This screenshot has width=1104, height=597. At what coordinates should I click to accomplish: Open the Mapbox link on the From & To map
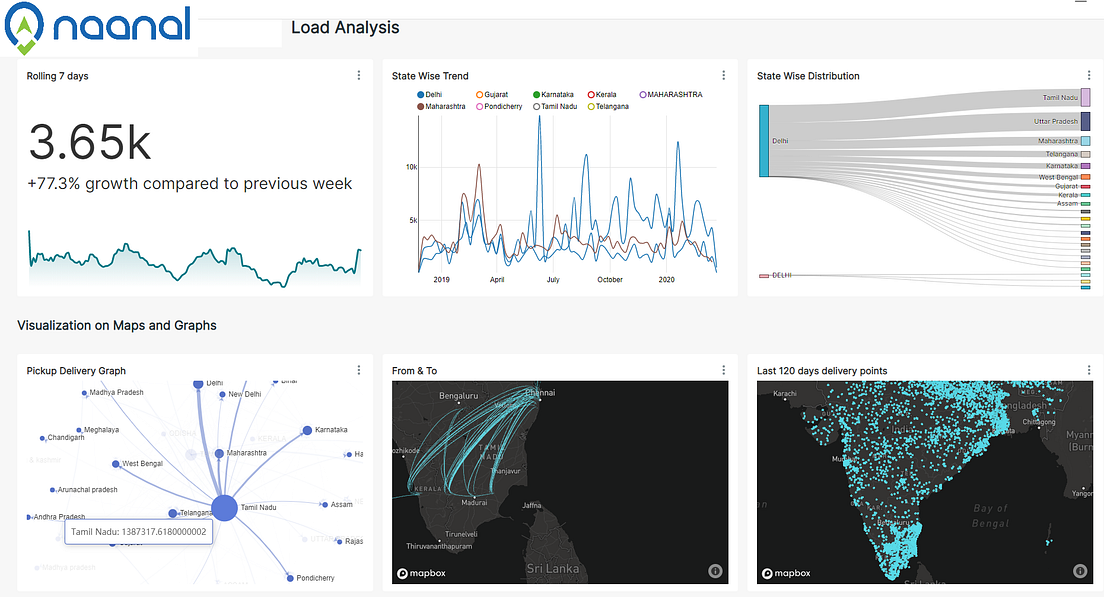[424, 572]
